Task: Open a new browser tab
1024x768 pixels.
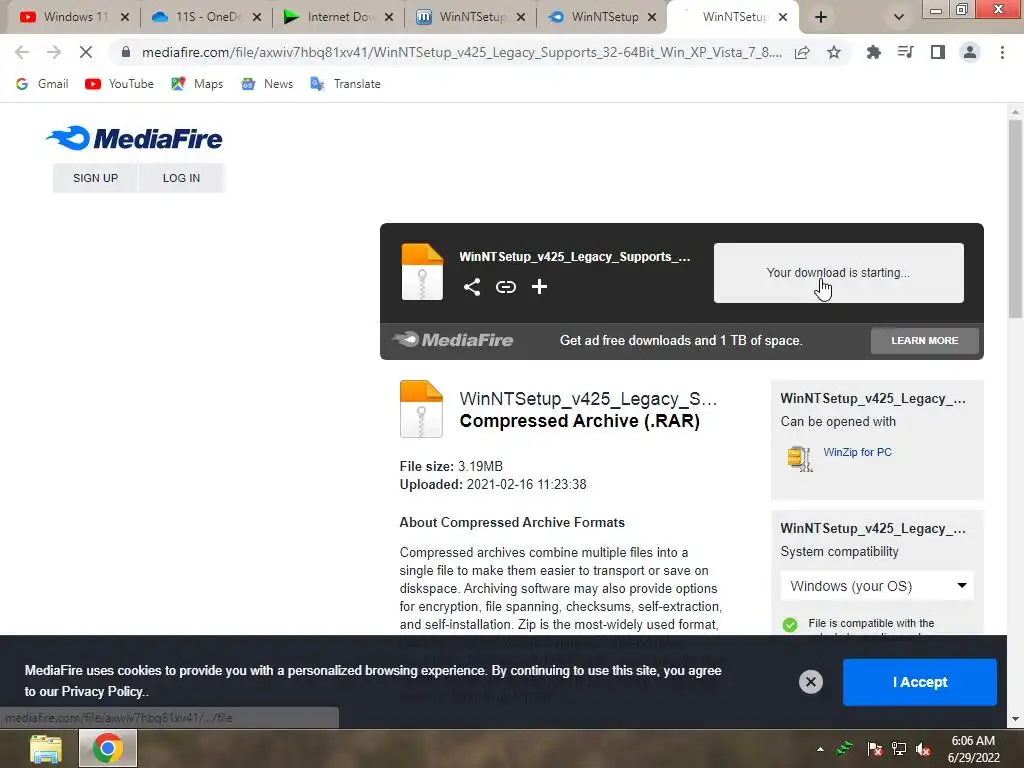Action: point(821,17)
